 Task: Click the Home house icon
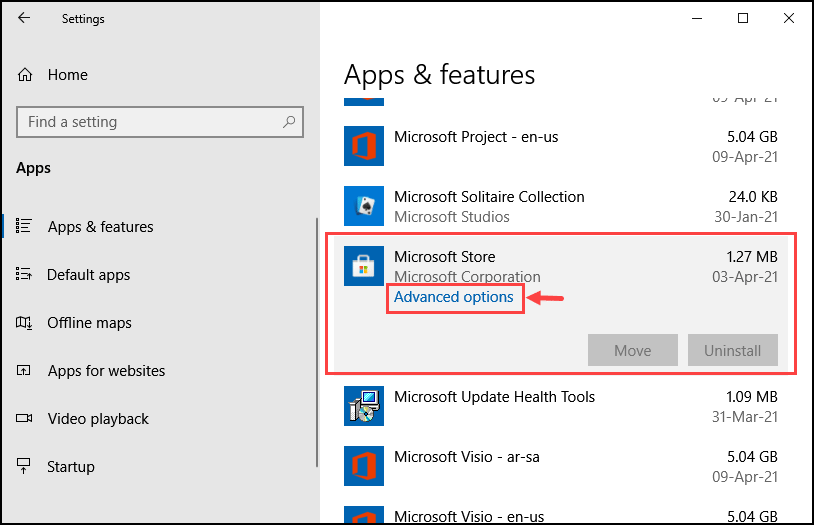25,75
